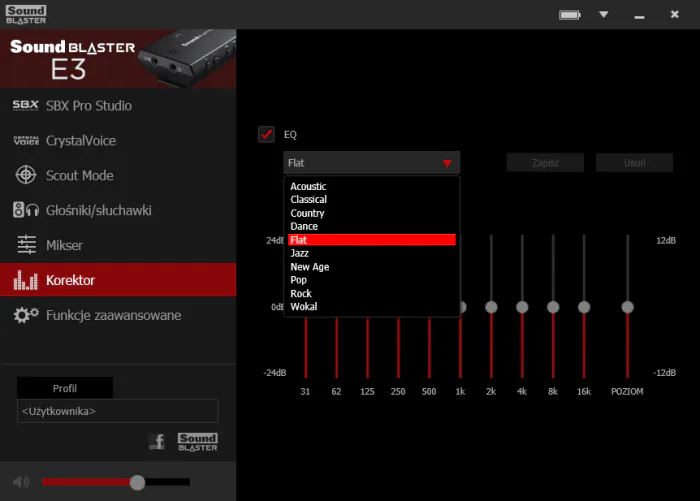This screenshot has height=501, width=700.
Task: Click the 250 Hz band slider track
Action: (x=398, y=347)
